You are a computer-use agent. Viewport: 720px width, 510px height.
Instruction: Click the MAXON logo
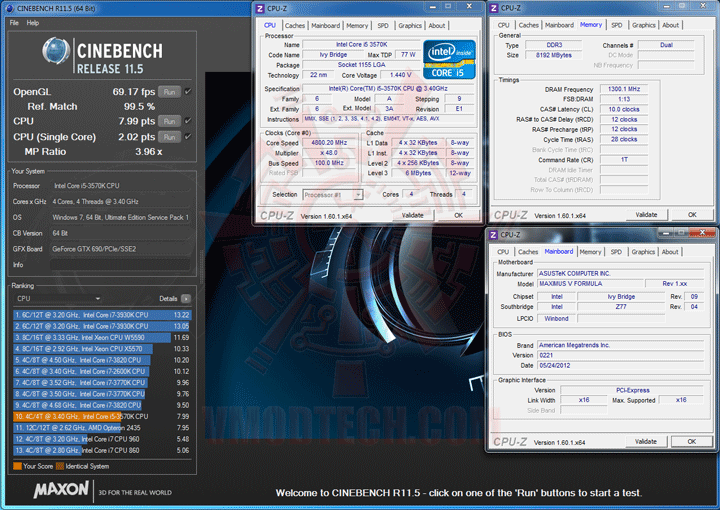pos(61,490)
